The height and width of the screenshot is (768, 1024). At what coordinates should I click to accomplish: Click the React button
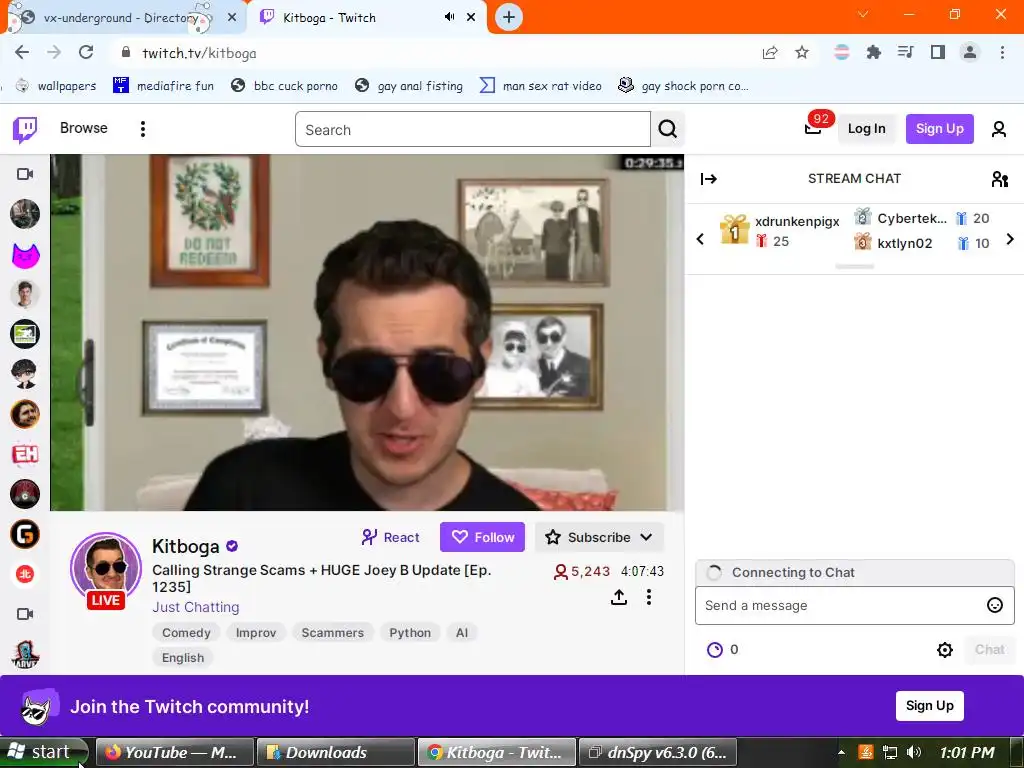coord(391,537)
